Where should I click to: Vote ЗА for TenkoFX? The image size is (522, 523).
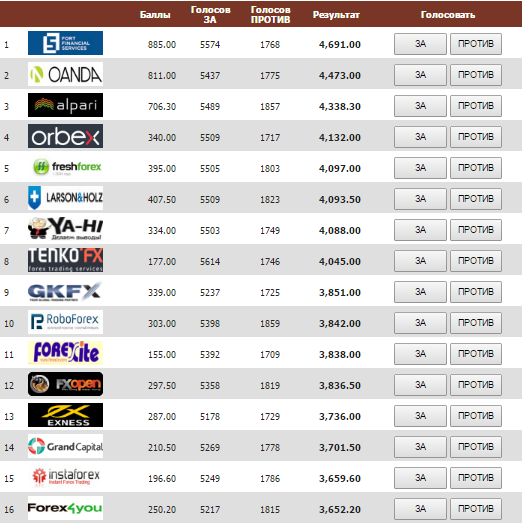pyautogui.click(x=420, y=261)
